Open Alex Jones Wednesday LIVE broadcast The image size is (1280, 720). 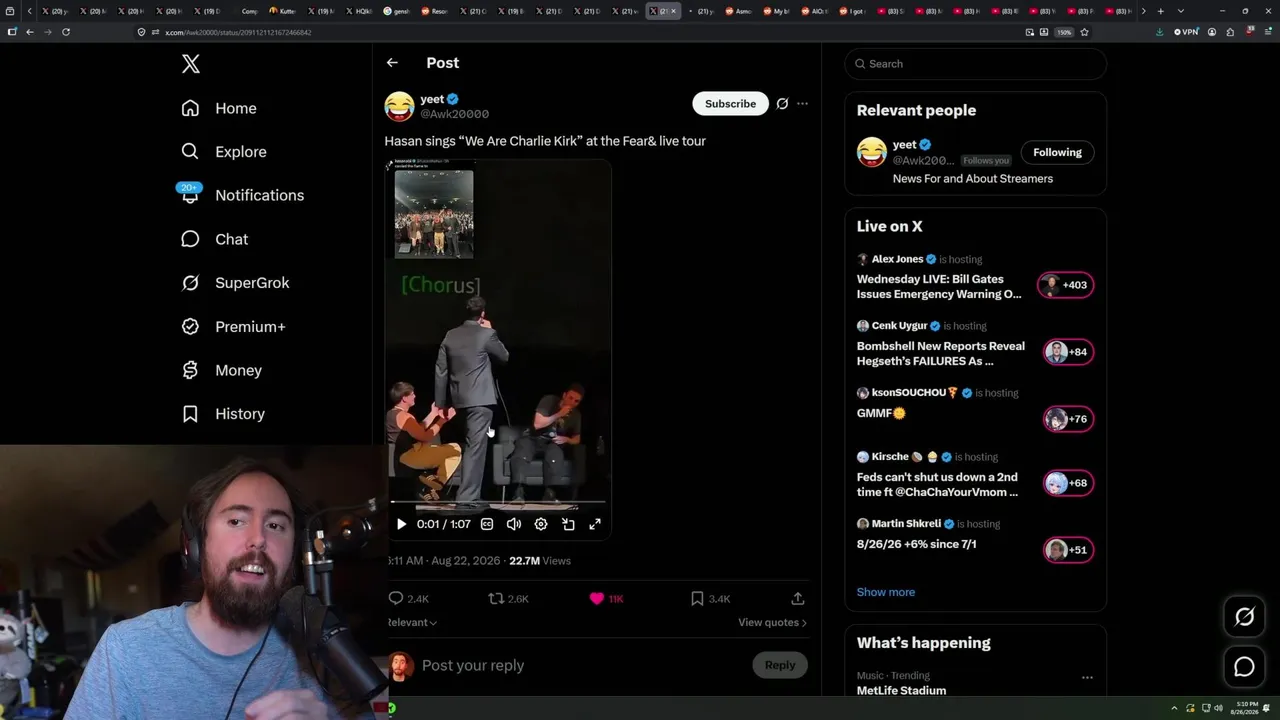pos(939,287)
